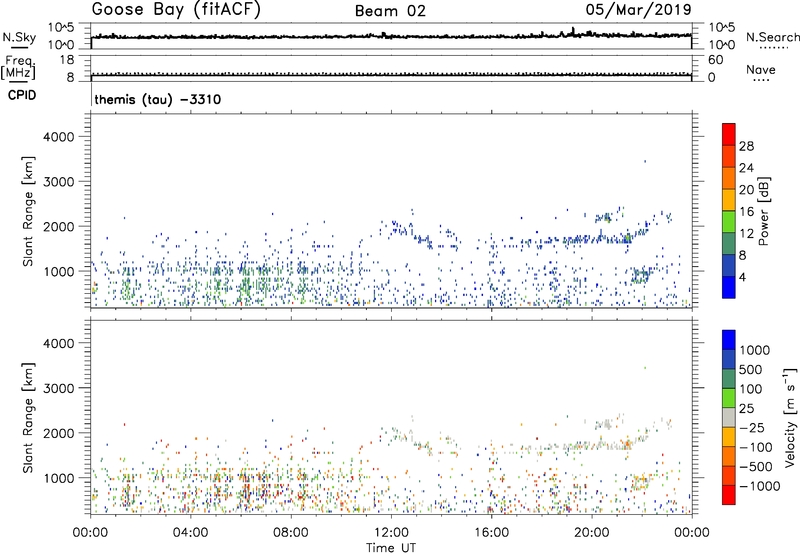This screenshot has height=554, width=800.
Task: Click the Power [dB] colorbar label
Action: click(763, 211)
